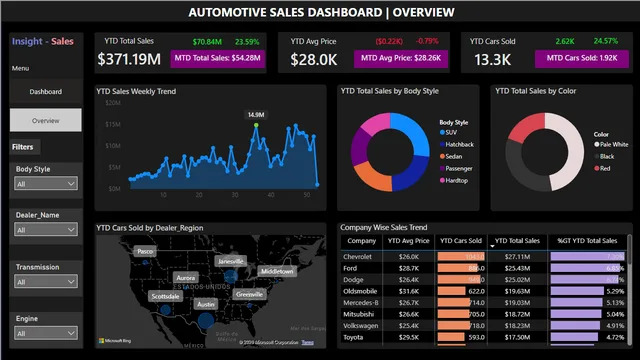Click the 23.59% sales growth figure
640x360 pixels.
(247, 42)
